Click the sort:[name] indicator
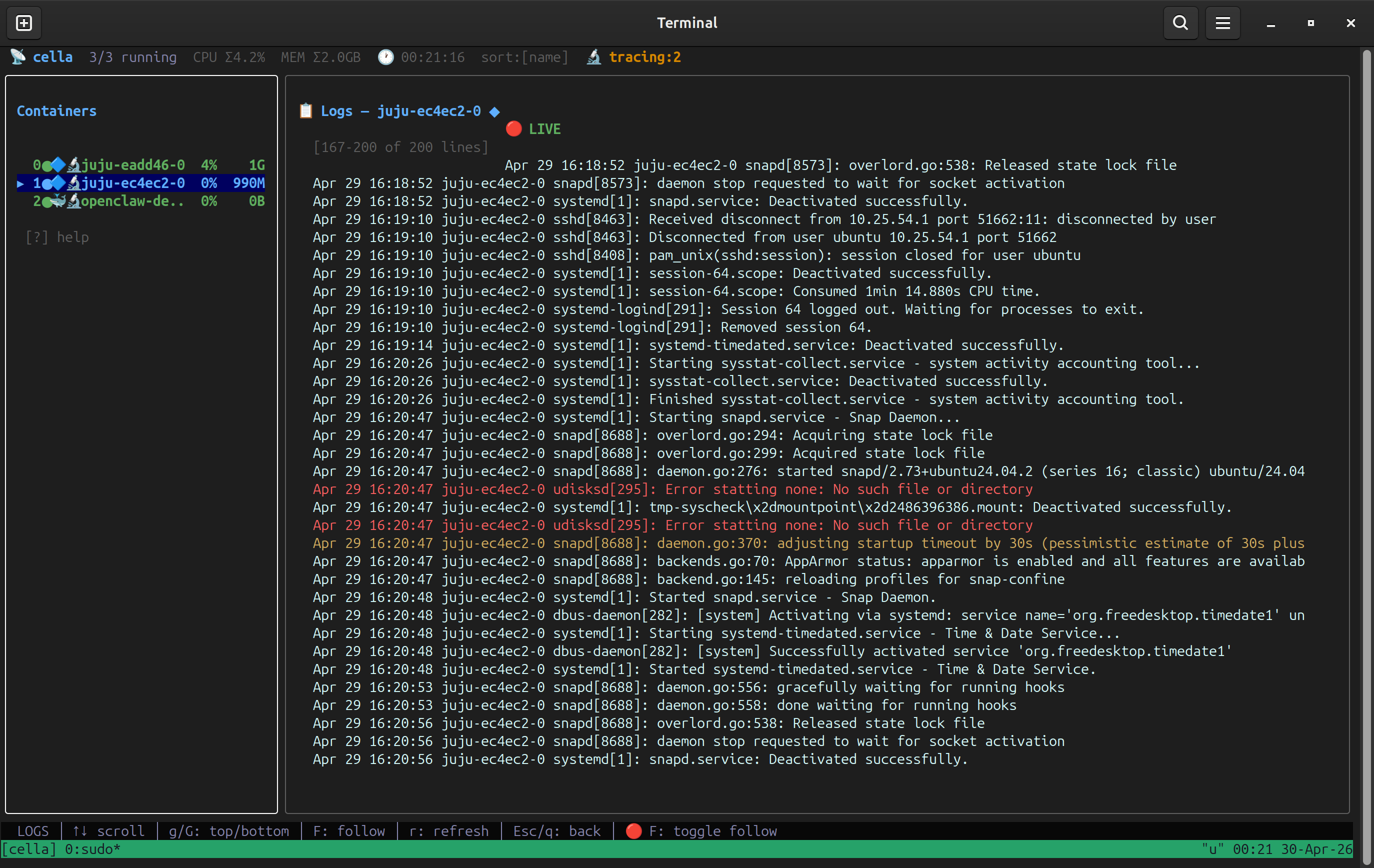 [x=525, y=57]
